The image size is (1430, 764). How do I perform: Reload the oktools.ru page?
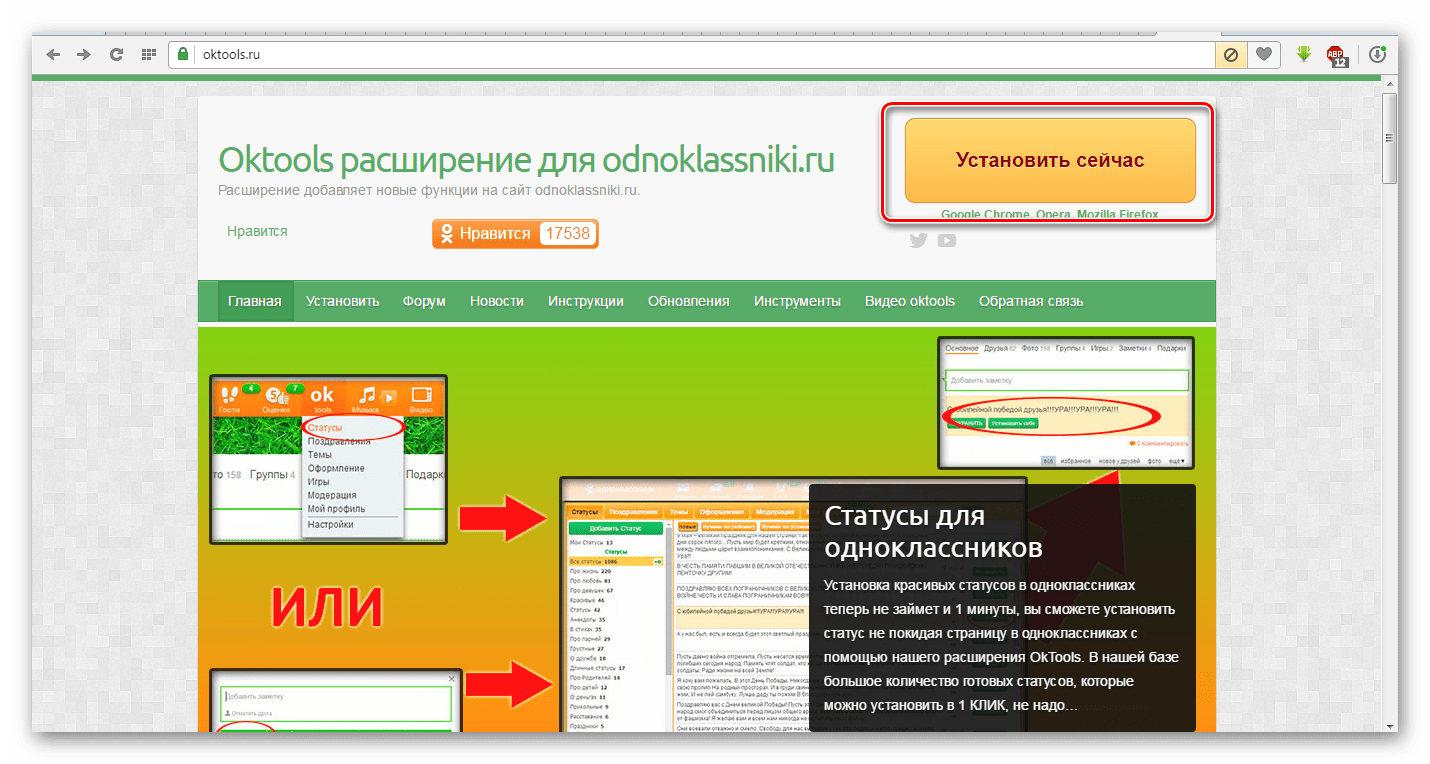click(116, 55)
